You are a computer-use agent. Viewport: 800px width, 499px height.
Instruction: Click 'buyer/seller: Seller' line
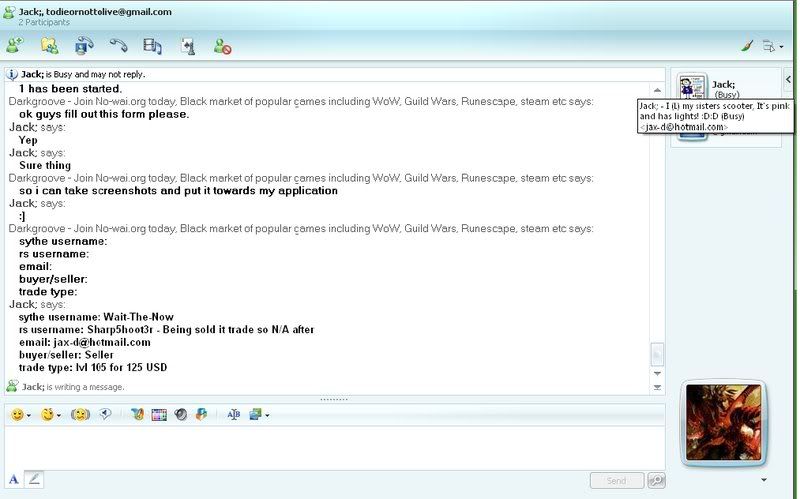pyautogui.click(x=66, y=355)
